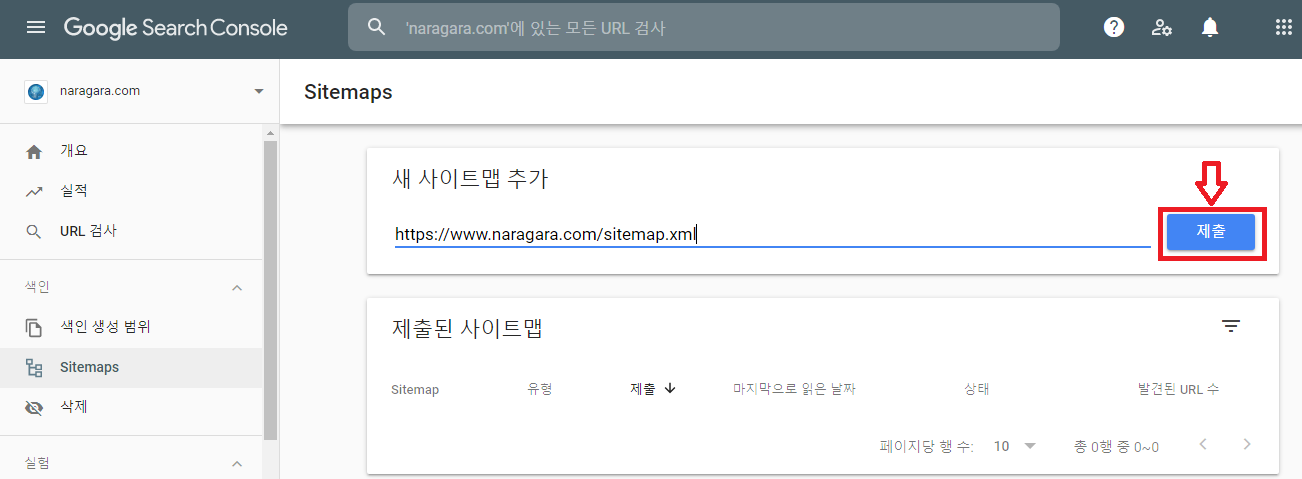1302x479 pixels.
Task: Click the crossed-eye icon beside 삭제
Action: [34, 408]
